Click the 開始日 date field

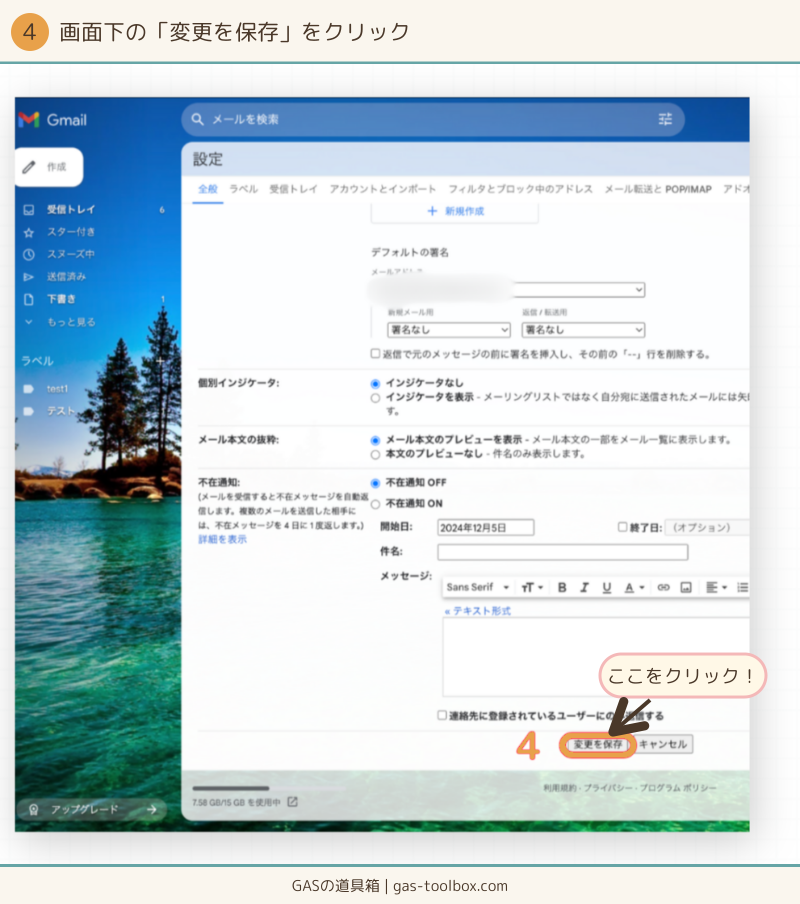tap(485, 528)
